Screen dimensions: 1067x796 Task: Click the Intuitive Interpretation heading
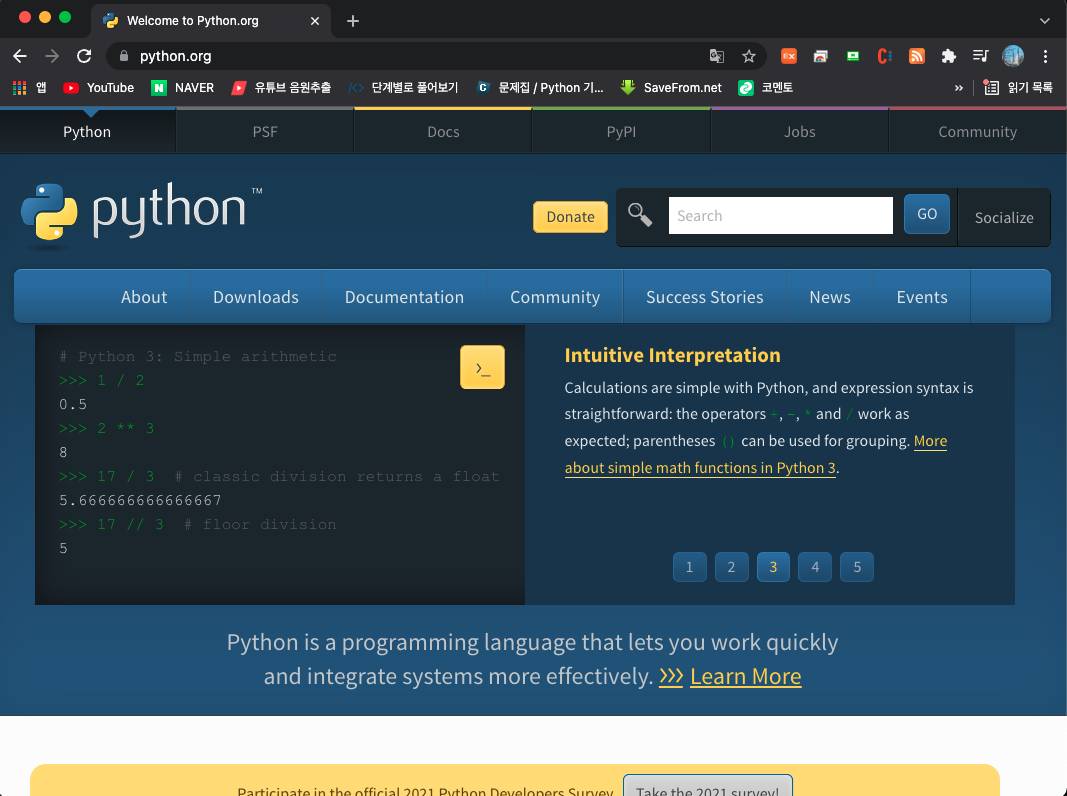[672, 355]
